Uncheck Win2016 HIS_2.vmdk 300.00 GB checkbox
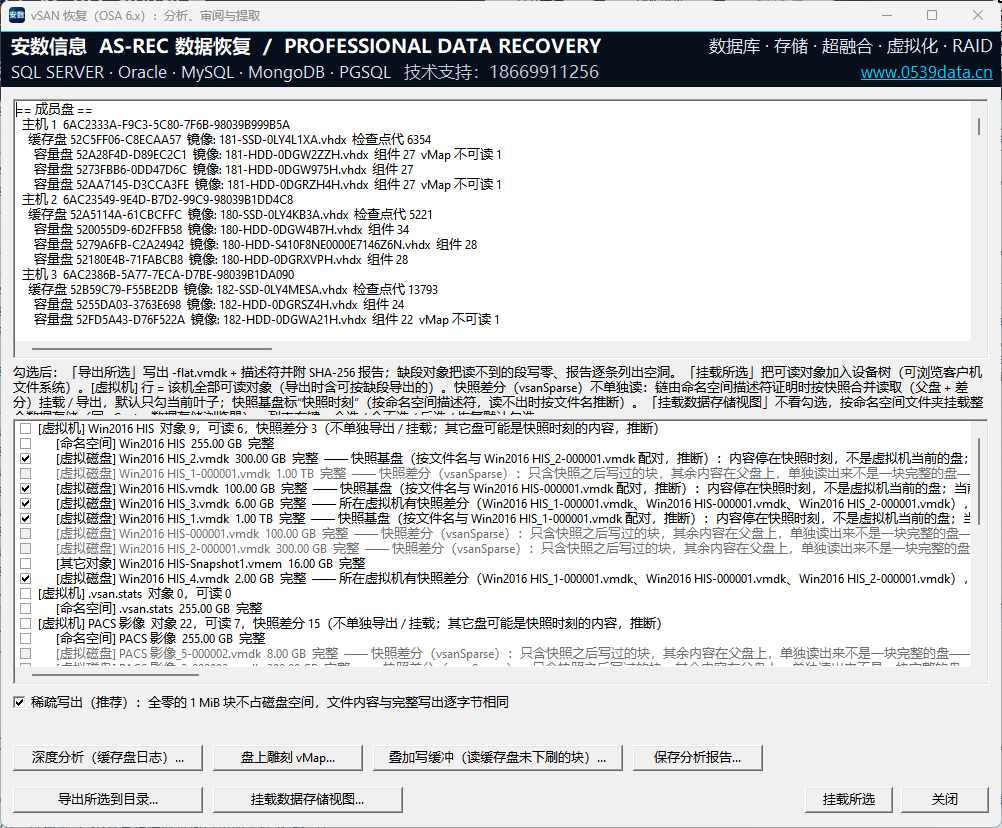 click(x=26, y=459)
